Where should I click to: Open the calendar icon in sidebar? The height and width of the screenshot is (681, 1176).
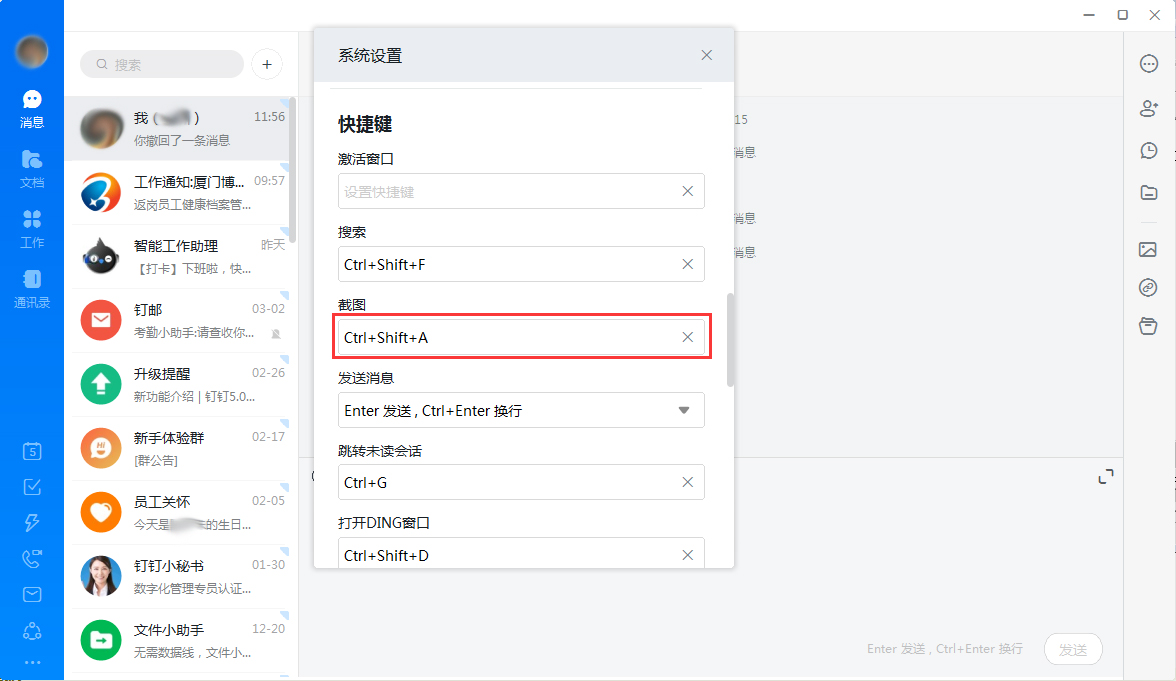point(32,451)
